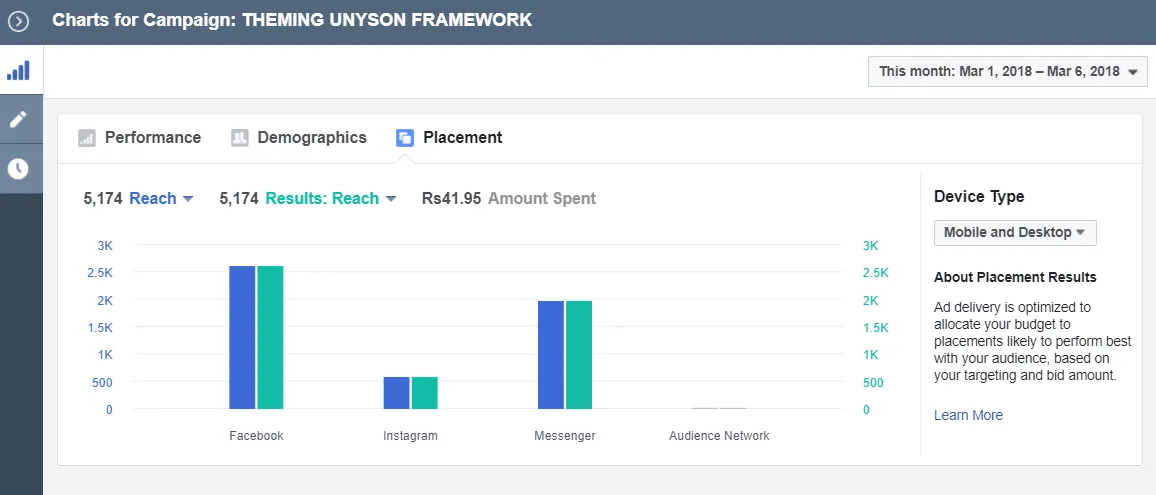
Task: Click the blue Messenger reach bar
Action: click(x=551, y=355)
